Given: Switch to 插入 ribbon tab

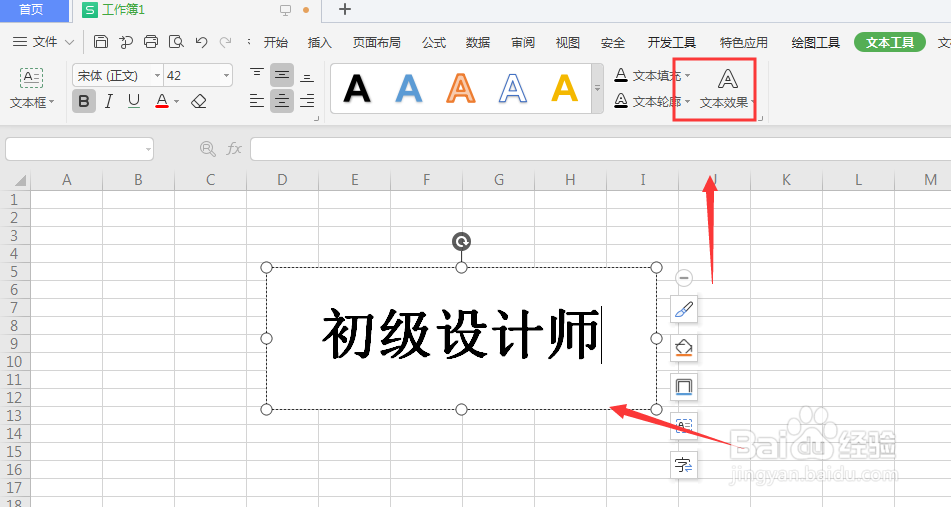Looking at the screenshot, I should pyautogui.click(x=320, y=42).
